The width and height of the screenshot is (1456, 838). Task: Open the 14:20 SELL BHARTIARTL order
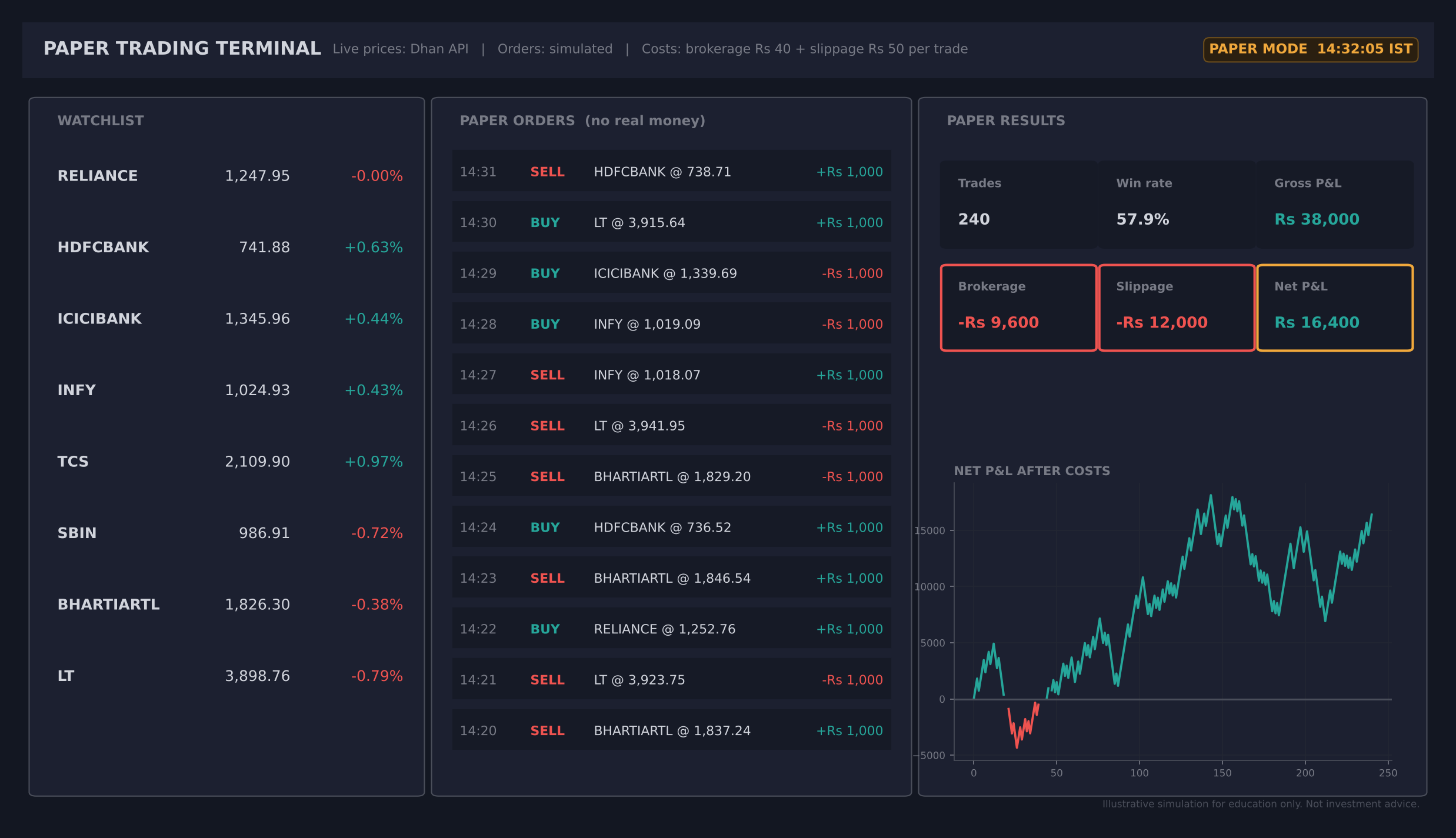[x=671, y=730]
